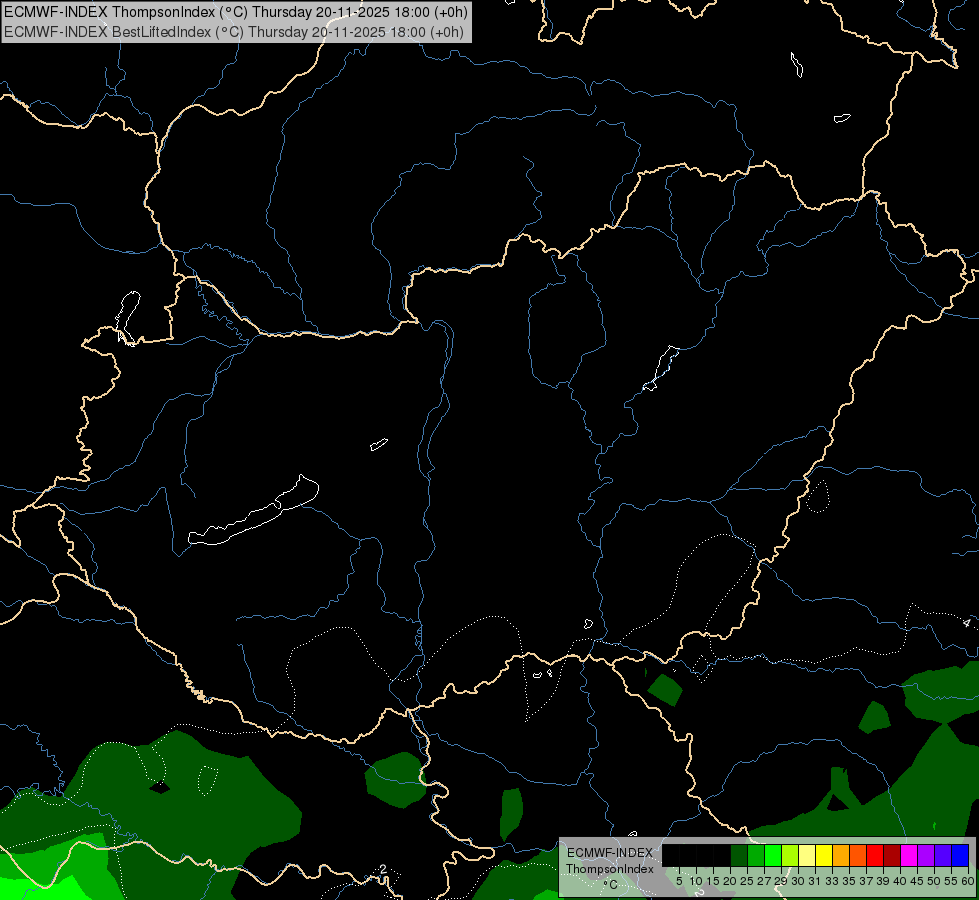The image size is (979, 900).
Task: Pick the orange 33-35 legend swatch
Action: tap(842, 856)
